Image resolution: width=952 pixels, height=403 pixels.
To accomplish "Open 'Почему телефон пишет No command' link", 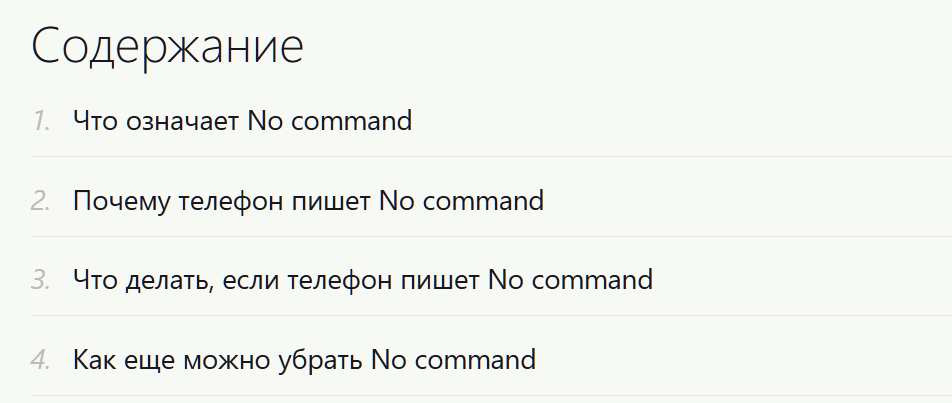I will pos(308,200).
